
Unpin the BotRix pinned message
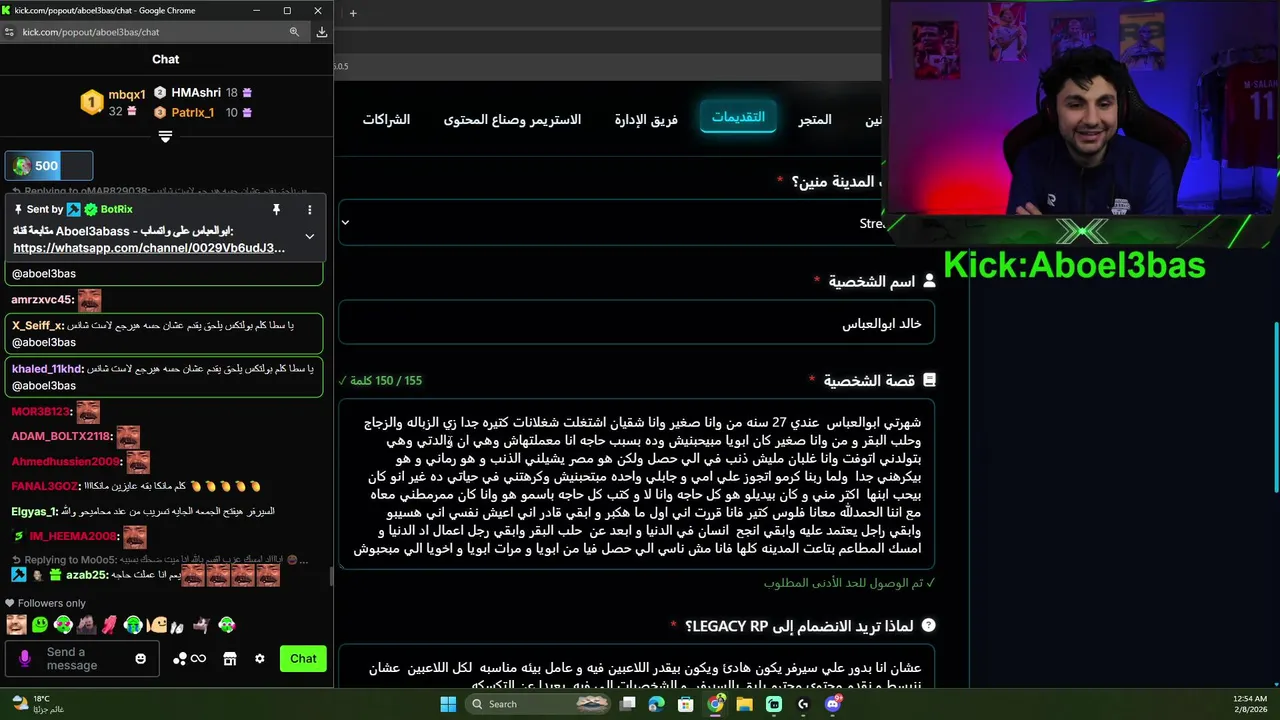pyautogui.click(x=276, y=209)
